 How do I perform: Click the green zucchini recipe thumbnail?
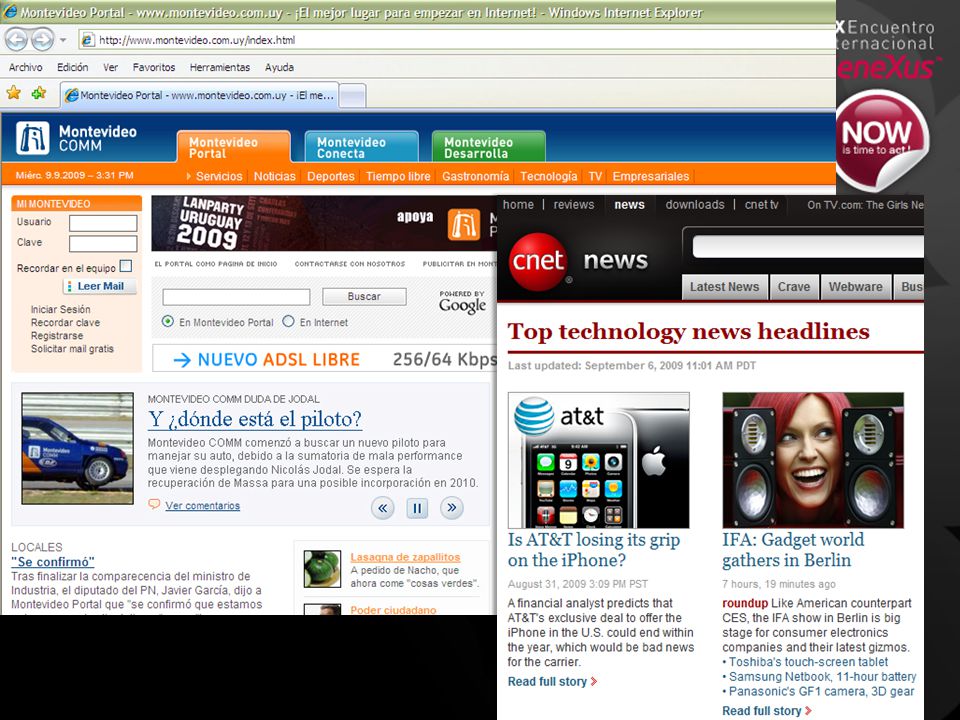(322, 569)
